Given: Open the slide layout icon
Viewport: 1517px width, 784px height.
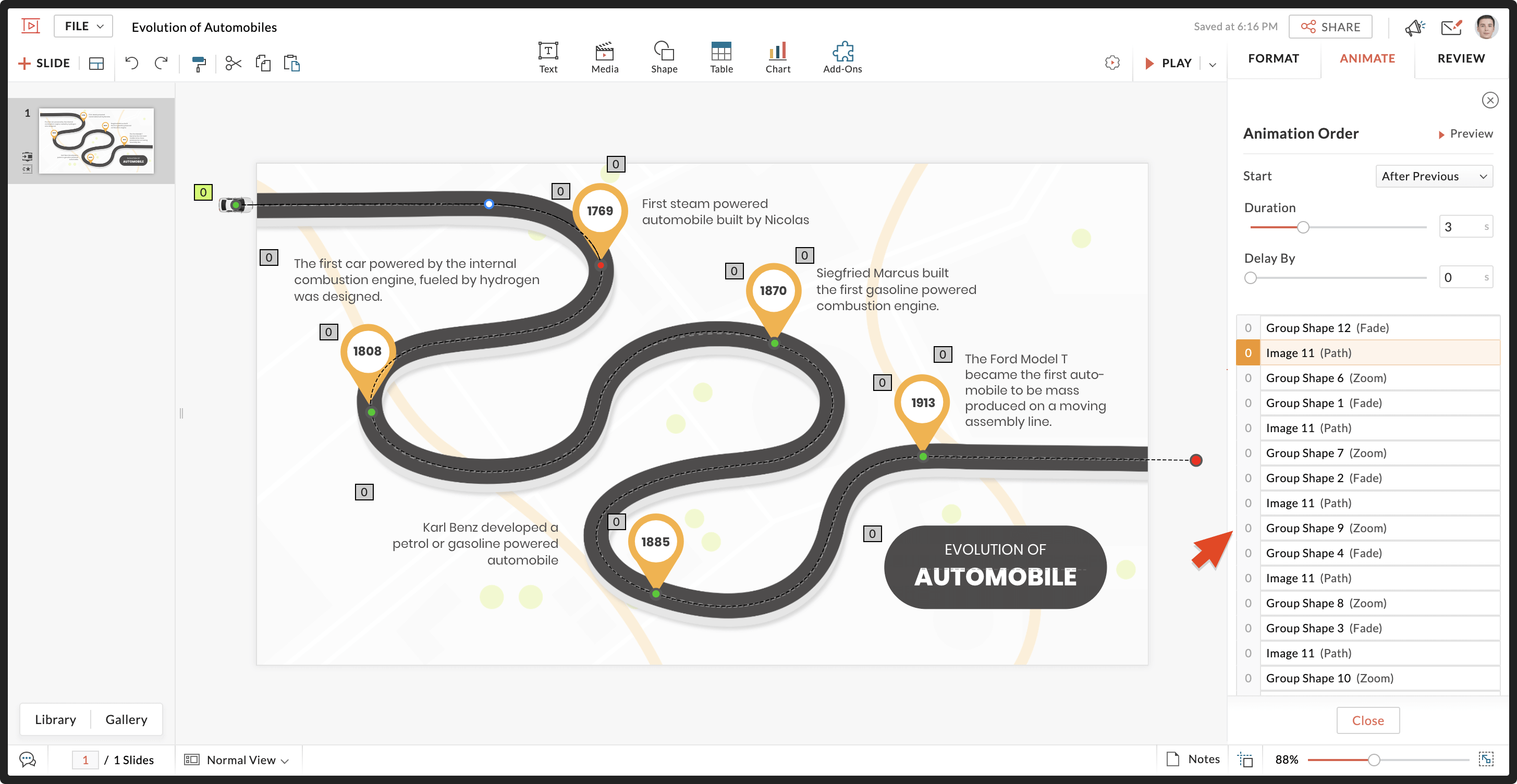Looking at the screenshot, I should (96, 64).
